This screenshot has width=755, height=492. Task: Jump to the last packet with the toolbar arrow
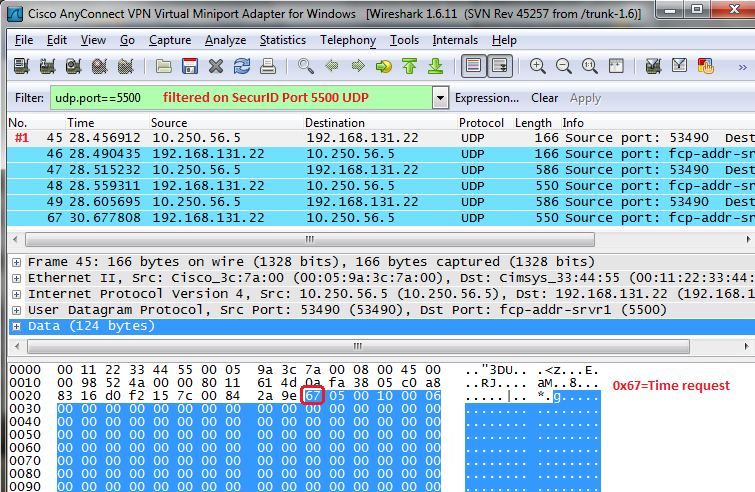click(435, 66)
